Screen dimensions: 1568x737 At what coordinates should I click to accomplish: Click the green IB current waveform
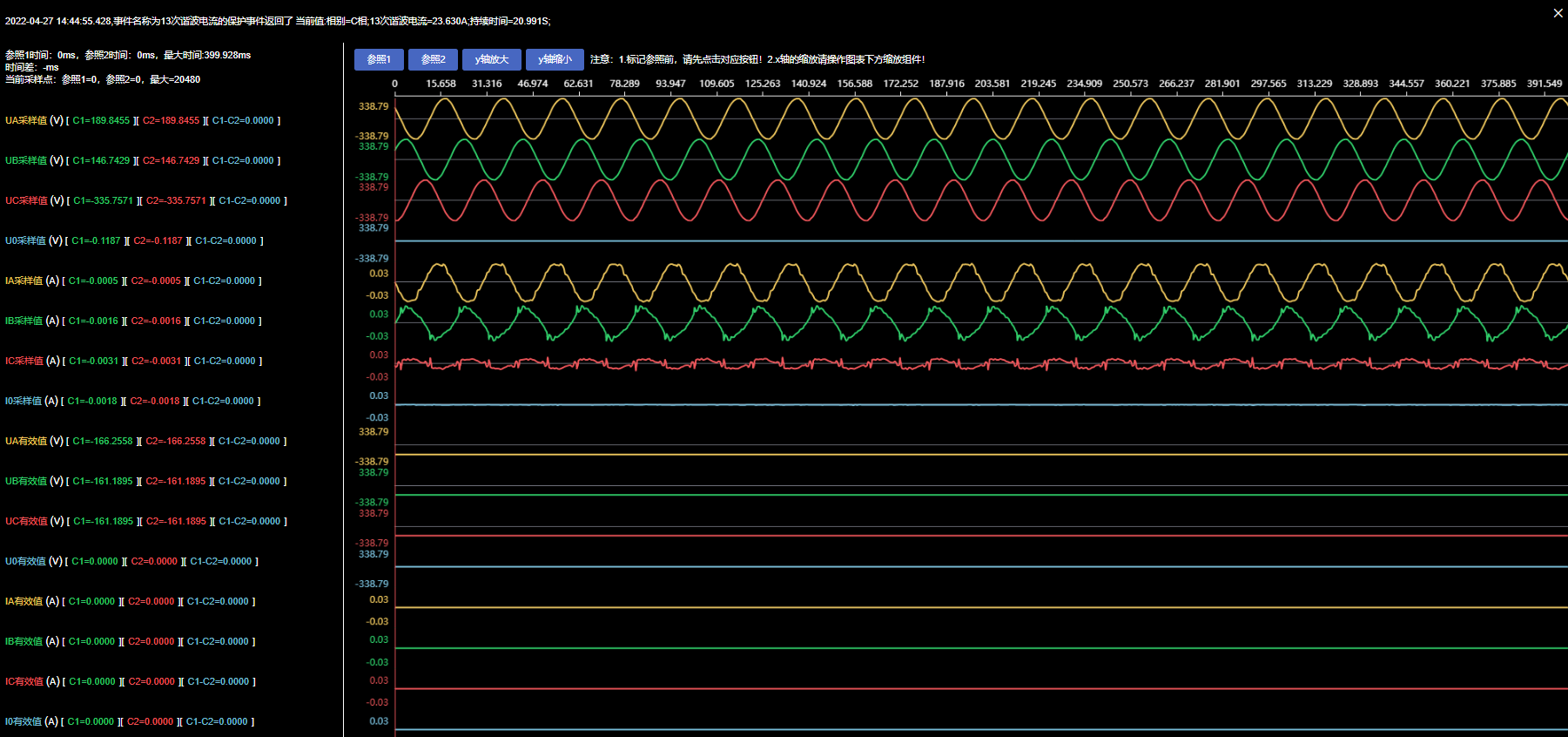(x=981, y=323)
